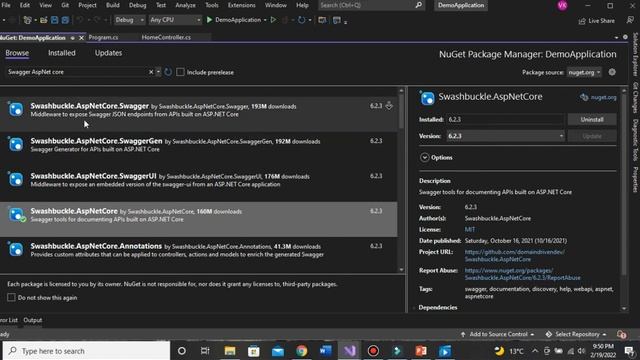Uninstall the Swashbuckle.AspNetCore package

pos(592,120)
